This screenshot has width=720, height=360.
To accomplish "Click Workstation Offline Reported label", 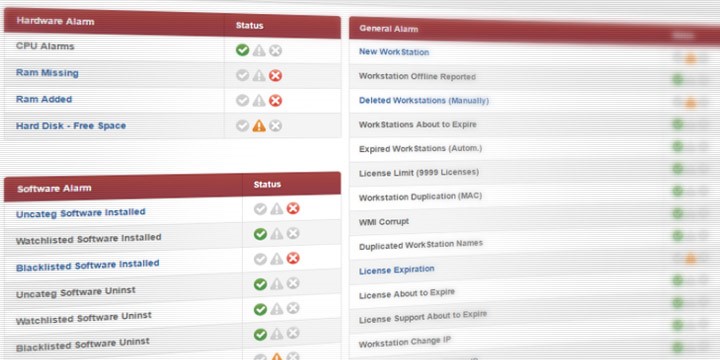I will pyautogui.click(x=417, y=76).
